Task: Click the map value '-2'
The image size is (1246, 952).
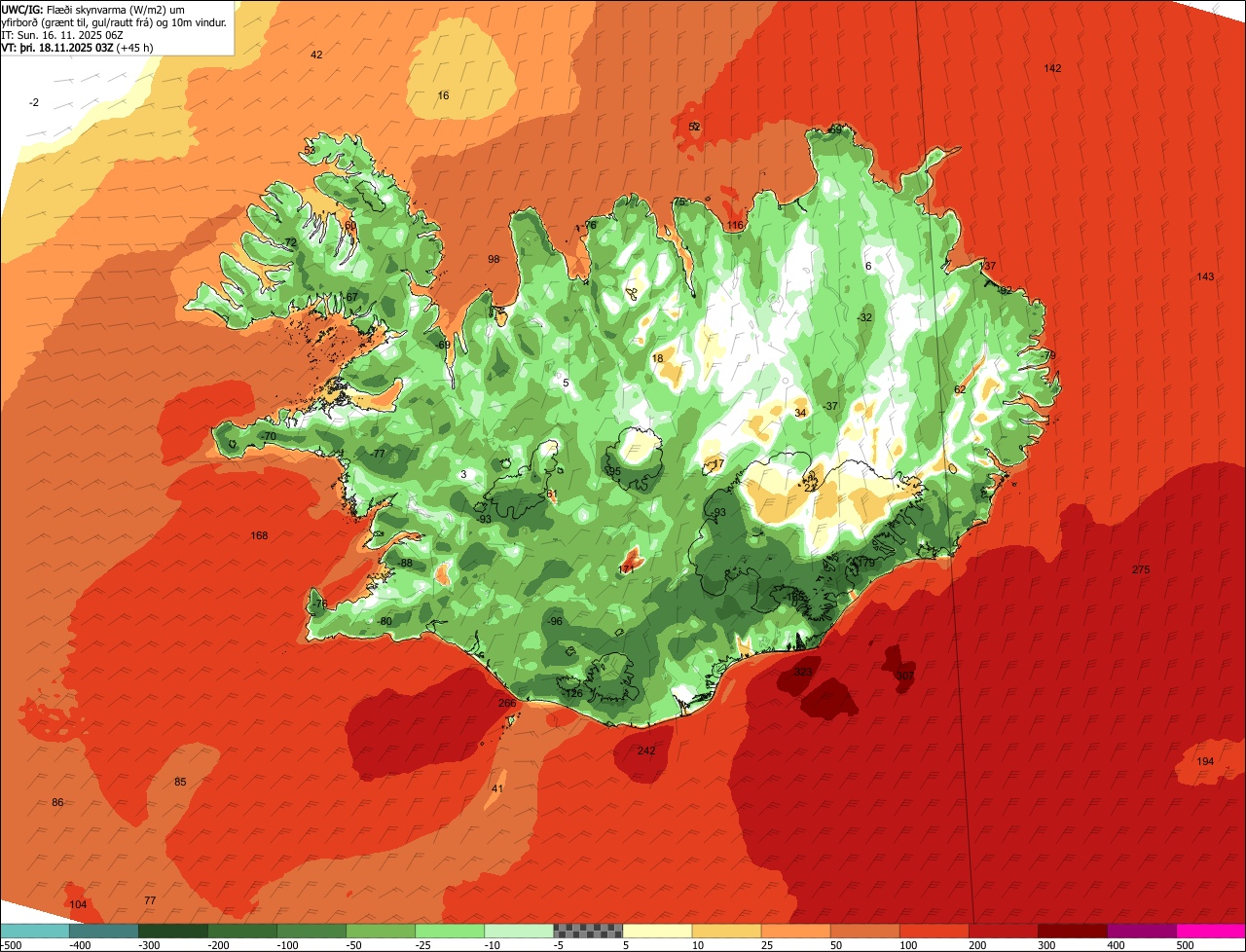Action: click(34, 102)
